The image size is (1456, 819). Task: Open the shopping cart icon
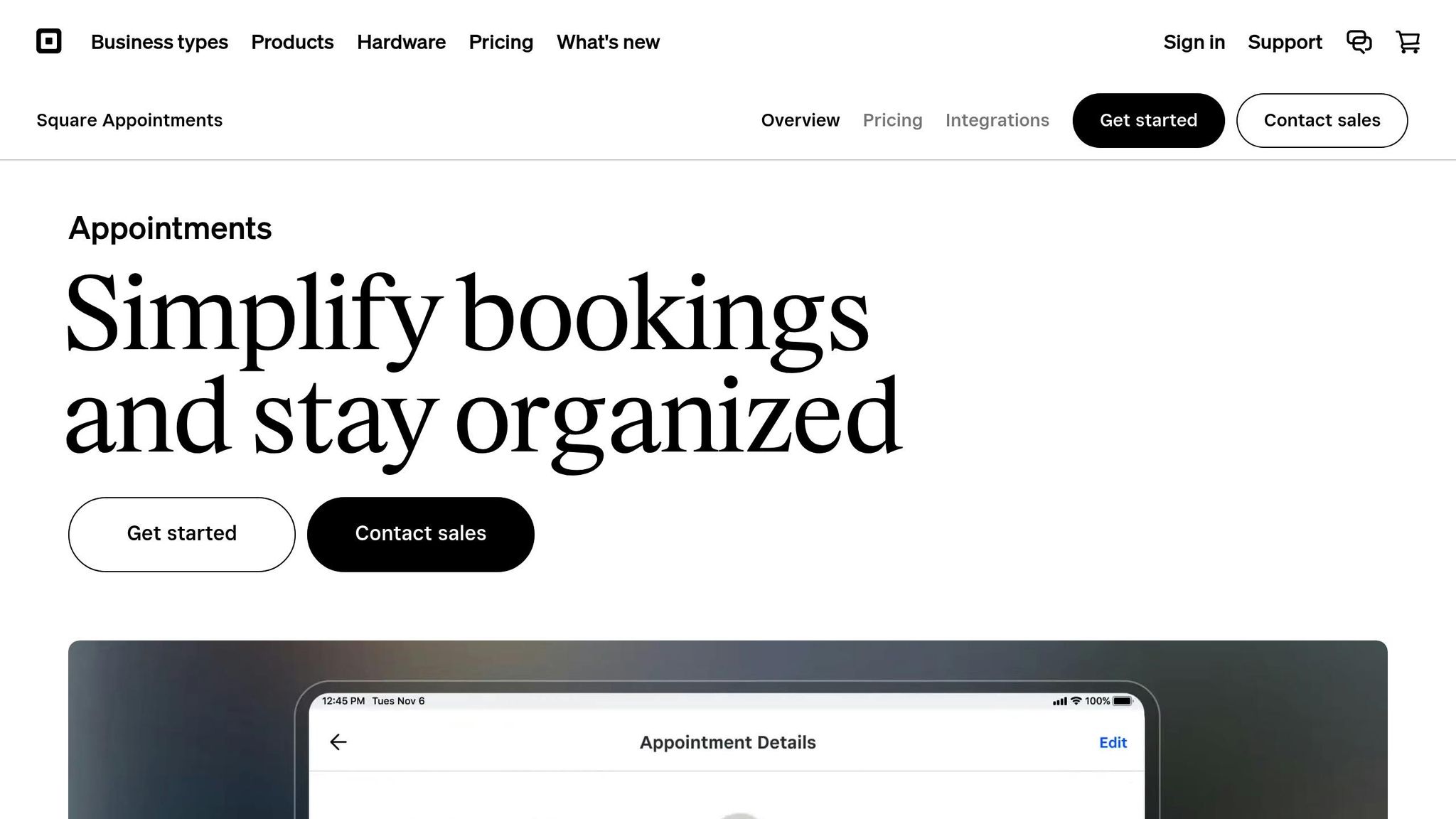pyautogui.click(x=1408, y=42)
